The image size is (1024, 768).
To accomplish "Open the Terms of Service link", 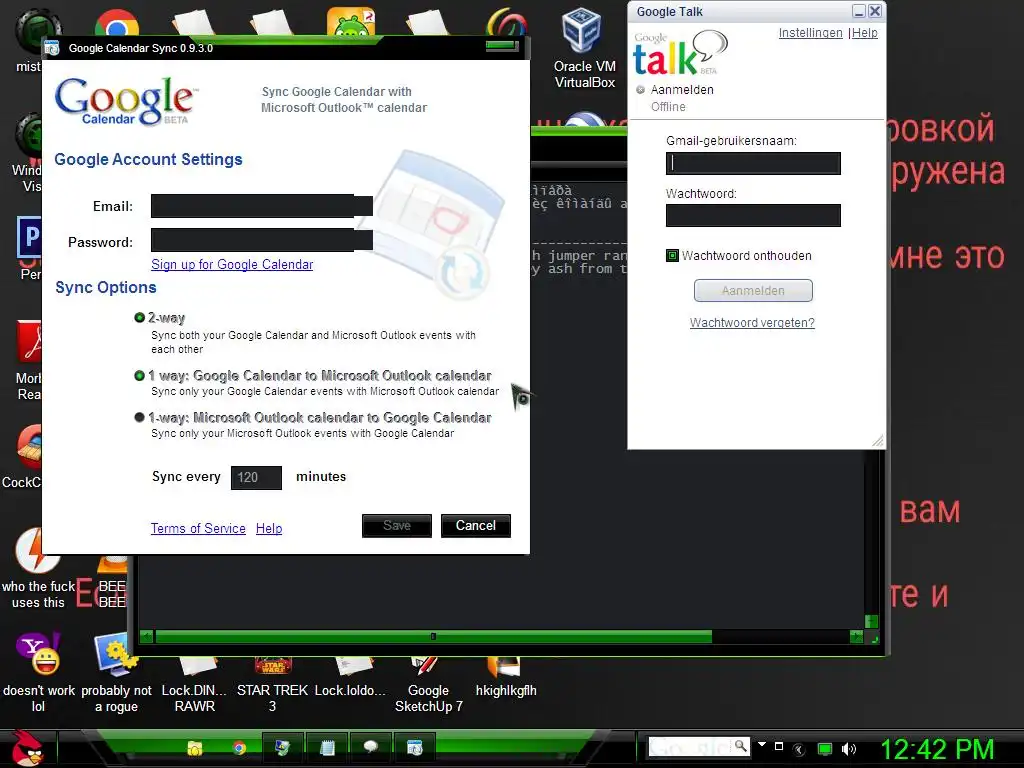I will click(198, 528).
